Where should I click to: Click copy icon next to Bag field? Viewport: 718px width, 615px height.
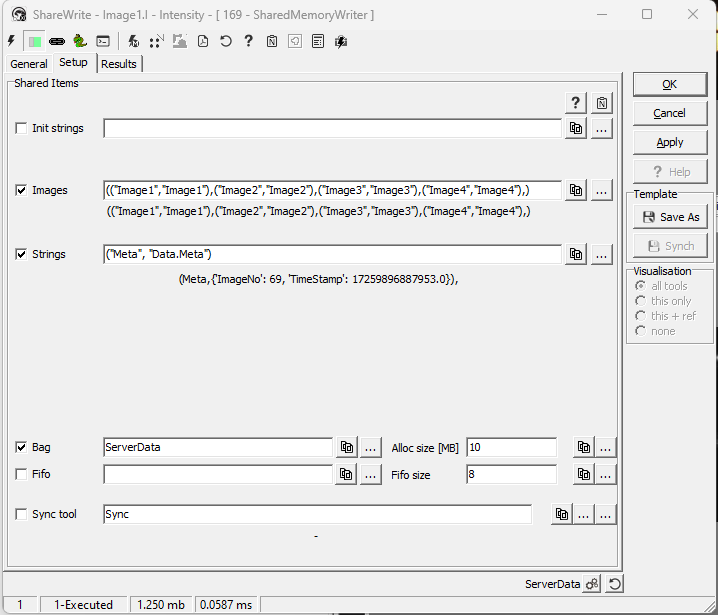pyautogui.click(x=347, y=447)
